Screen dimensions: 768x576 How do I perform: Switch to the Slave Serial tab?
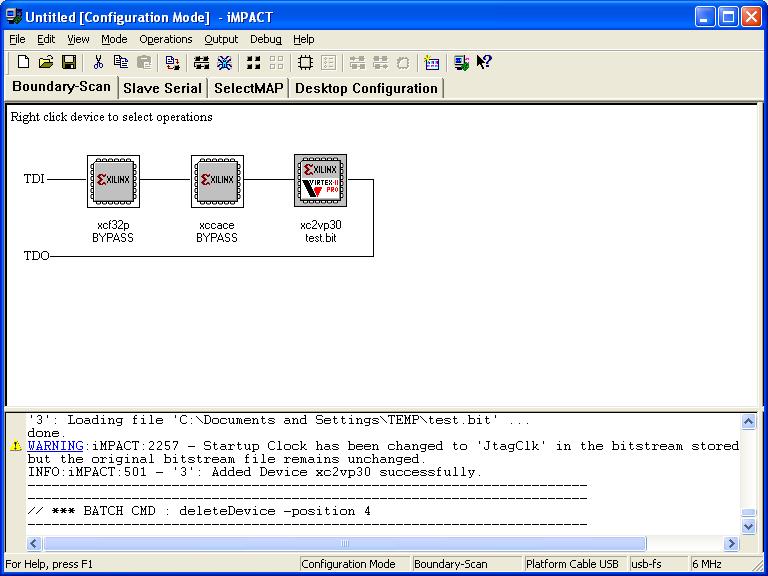click(x=162, y=88)
